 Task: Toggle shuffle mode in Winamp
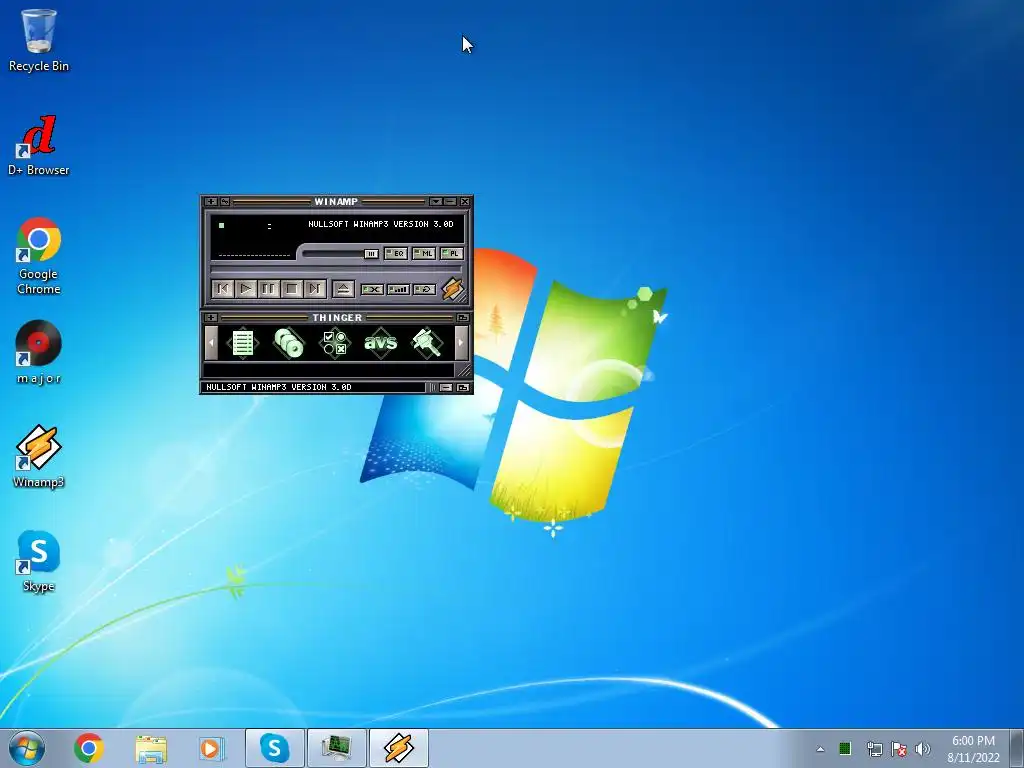[372, 289]
